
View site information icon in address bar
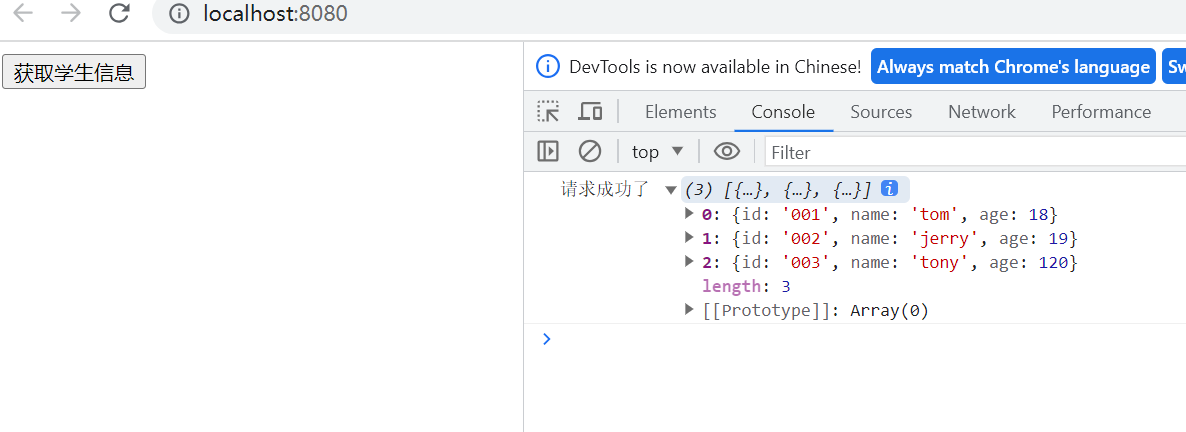coord(180,14)
